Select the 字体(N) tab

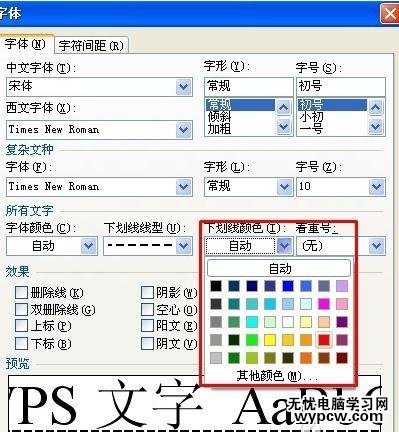coord(26,44)
